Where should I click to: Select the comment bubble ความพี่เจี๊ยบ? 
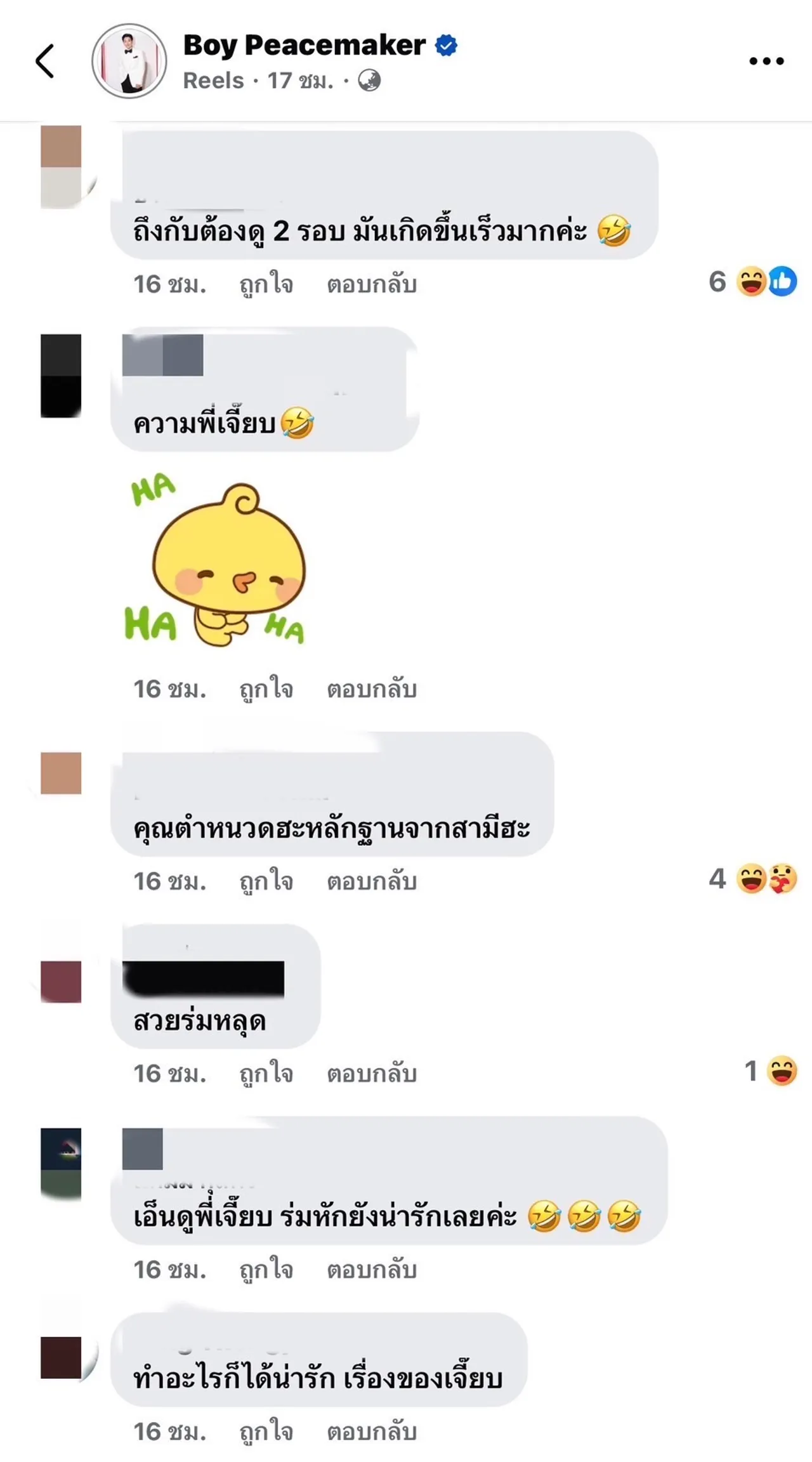pyautogui.click(x=265, y=389)
